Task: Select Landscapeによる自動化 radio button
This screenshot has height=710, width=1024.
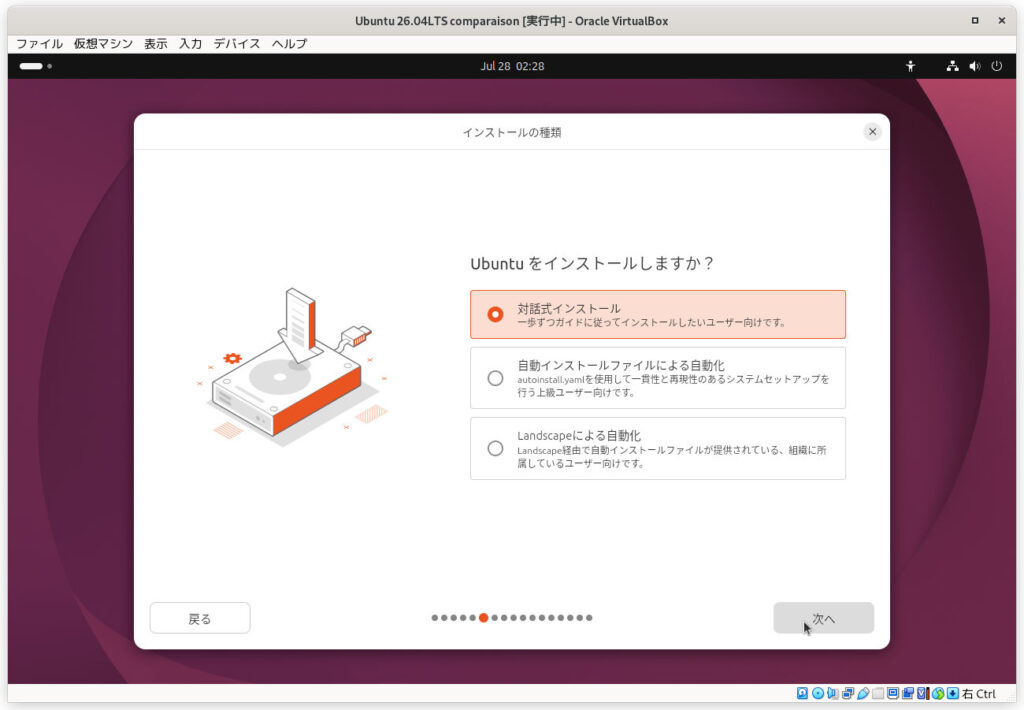Action: pyautogui.click(x=495, y=448)
